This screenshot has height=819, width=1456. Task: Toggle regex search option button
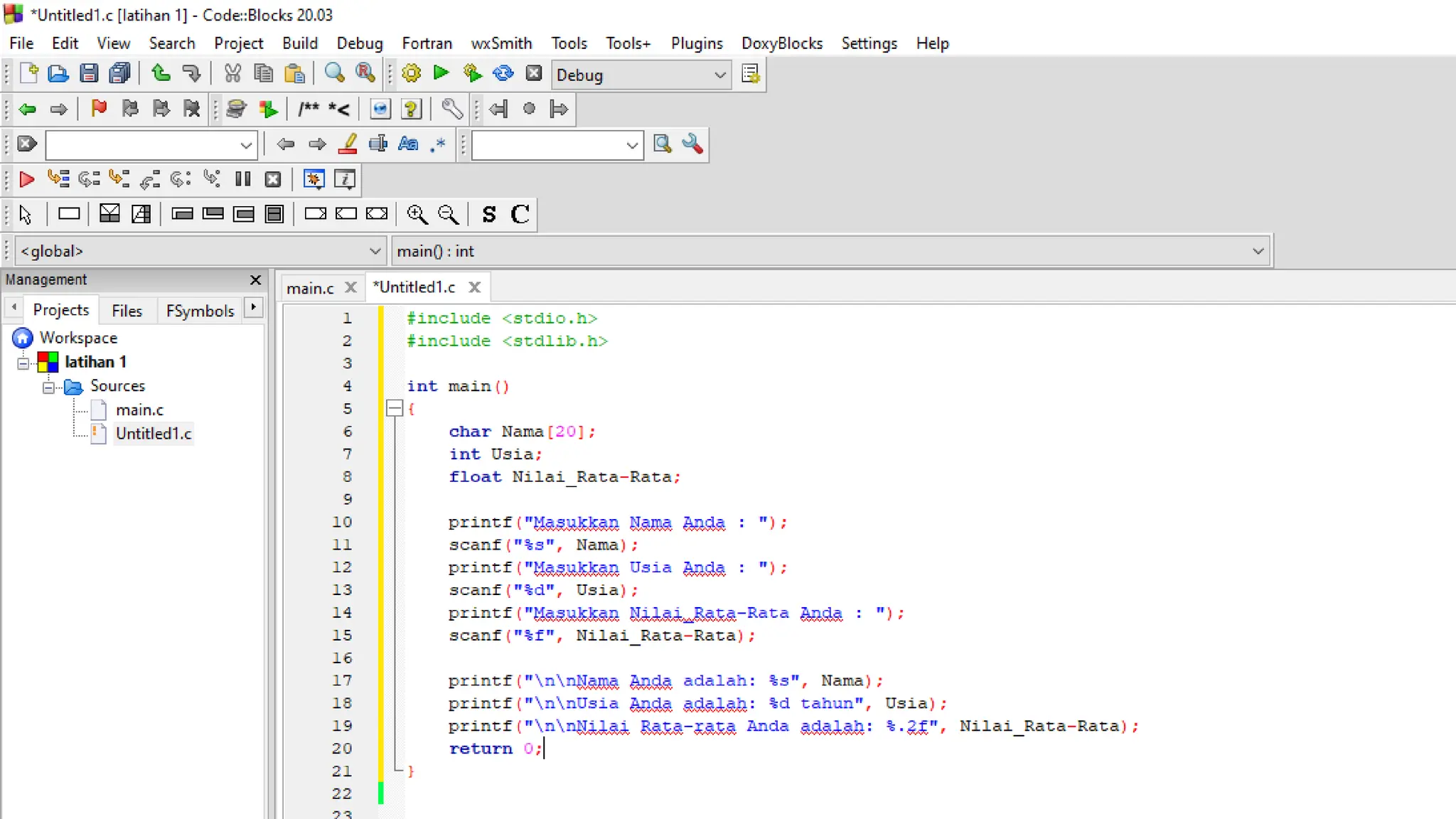pyautogui.click(x=438, y=144)
